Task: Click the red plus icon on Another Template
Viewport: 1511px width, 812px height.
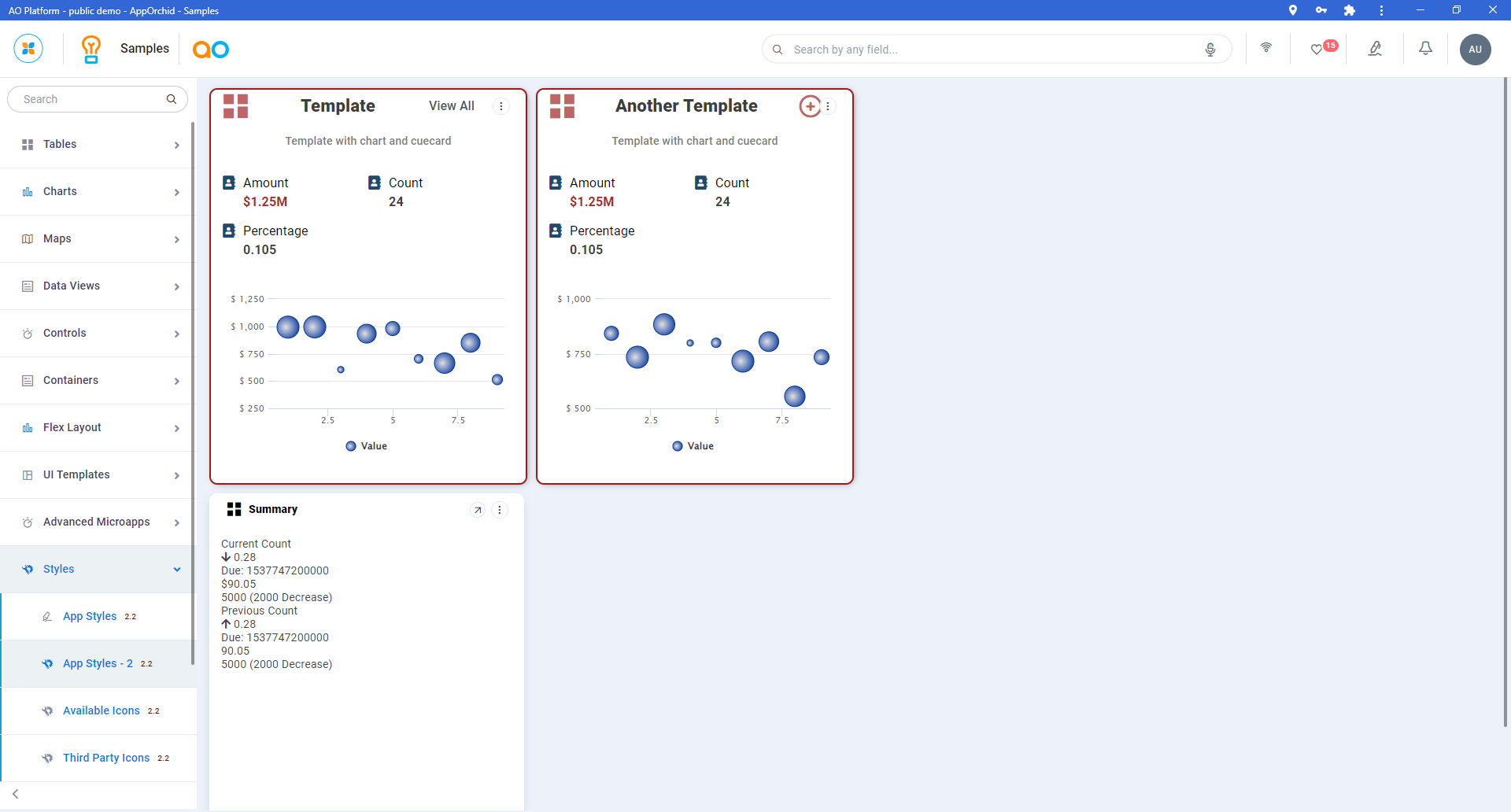Action: 810,106
